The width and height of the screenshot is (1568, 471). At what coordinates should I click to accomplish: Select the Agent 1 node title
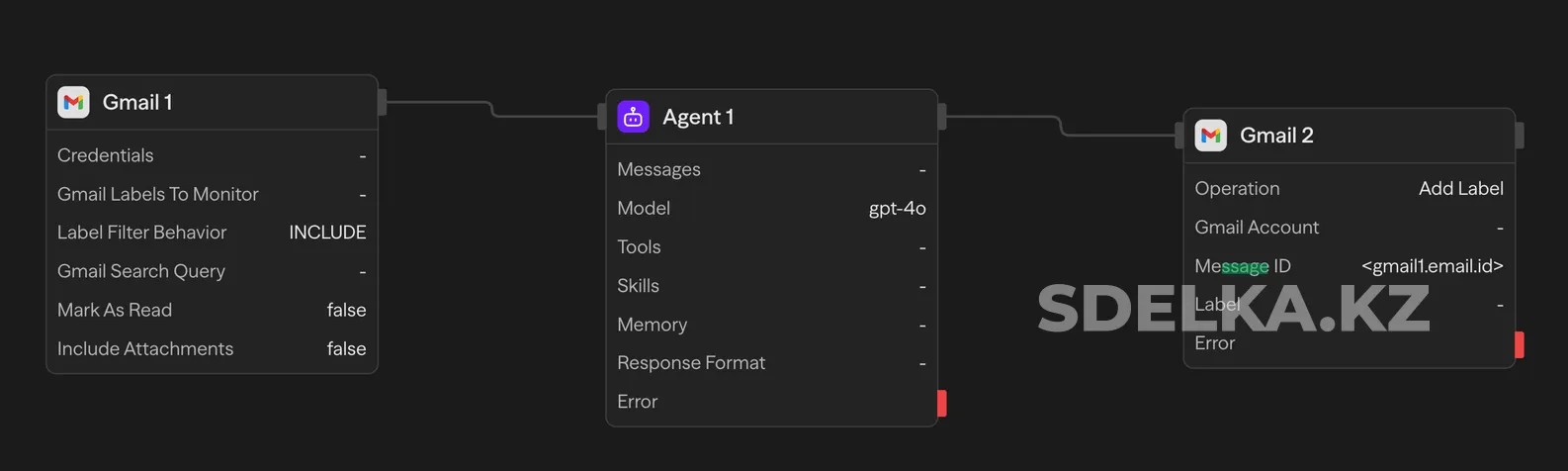click(698, 117)
